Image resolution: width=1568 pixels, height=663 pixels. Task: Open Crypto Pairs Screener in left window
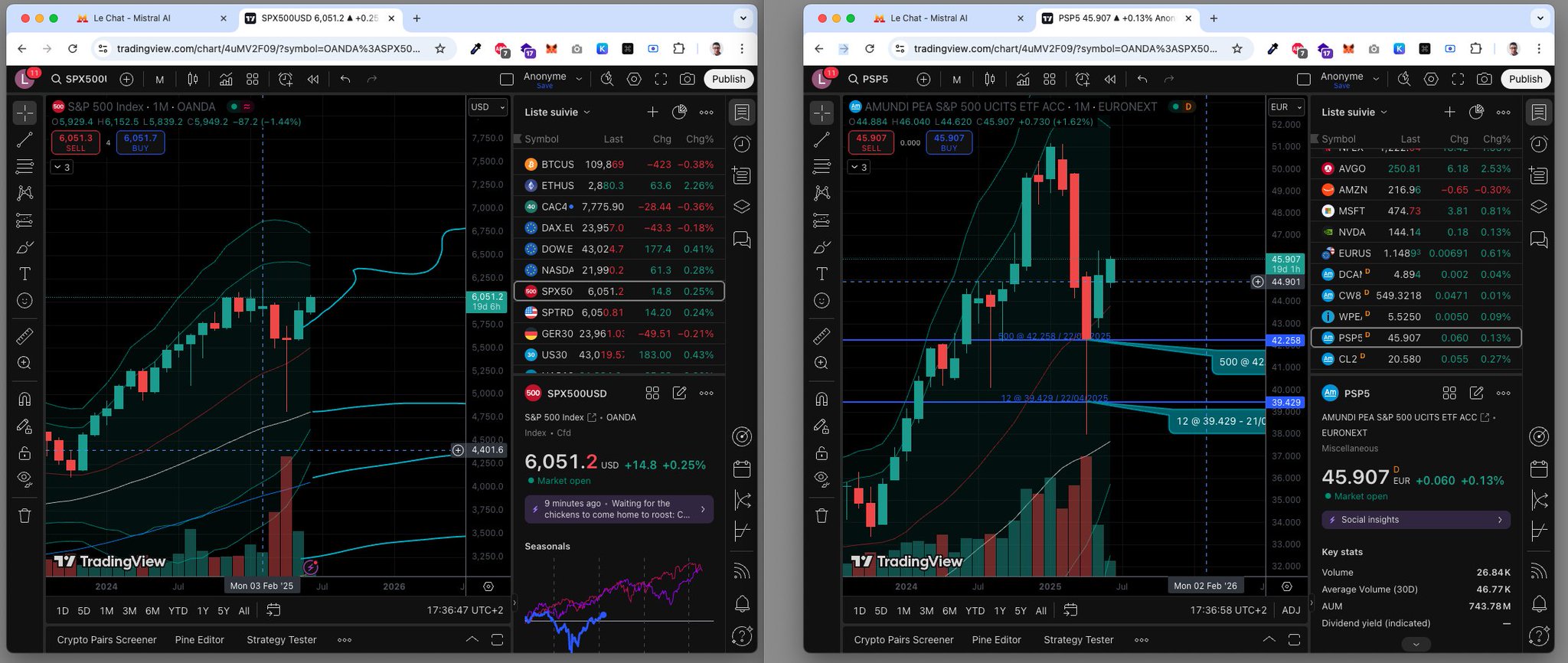pyautogui.click(x=106, y=640)
